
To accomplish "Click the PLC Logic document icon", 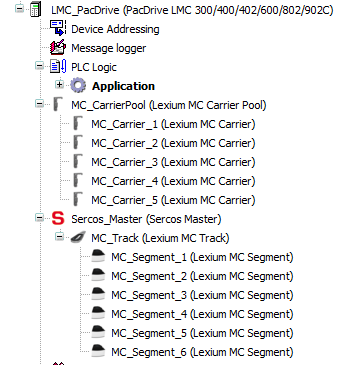I will click(x=58, y=67).
